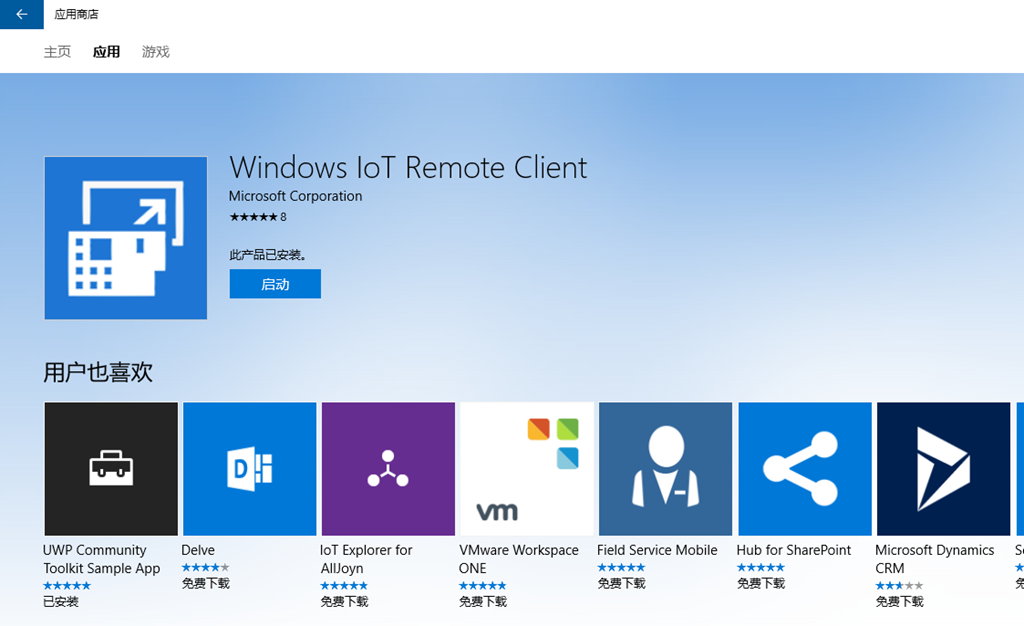This screenshot has width=1024, height=626.
Task: Click the Delve app name text
Action: (198, 550)
